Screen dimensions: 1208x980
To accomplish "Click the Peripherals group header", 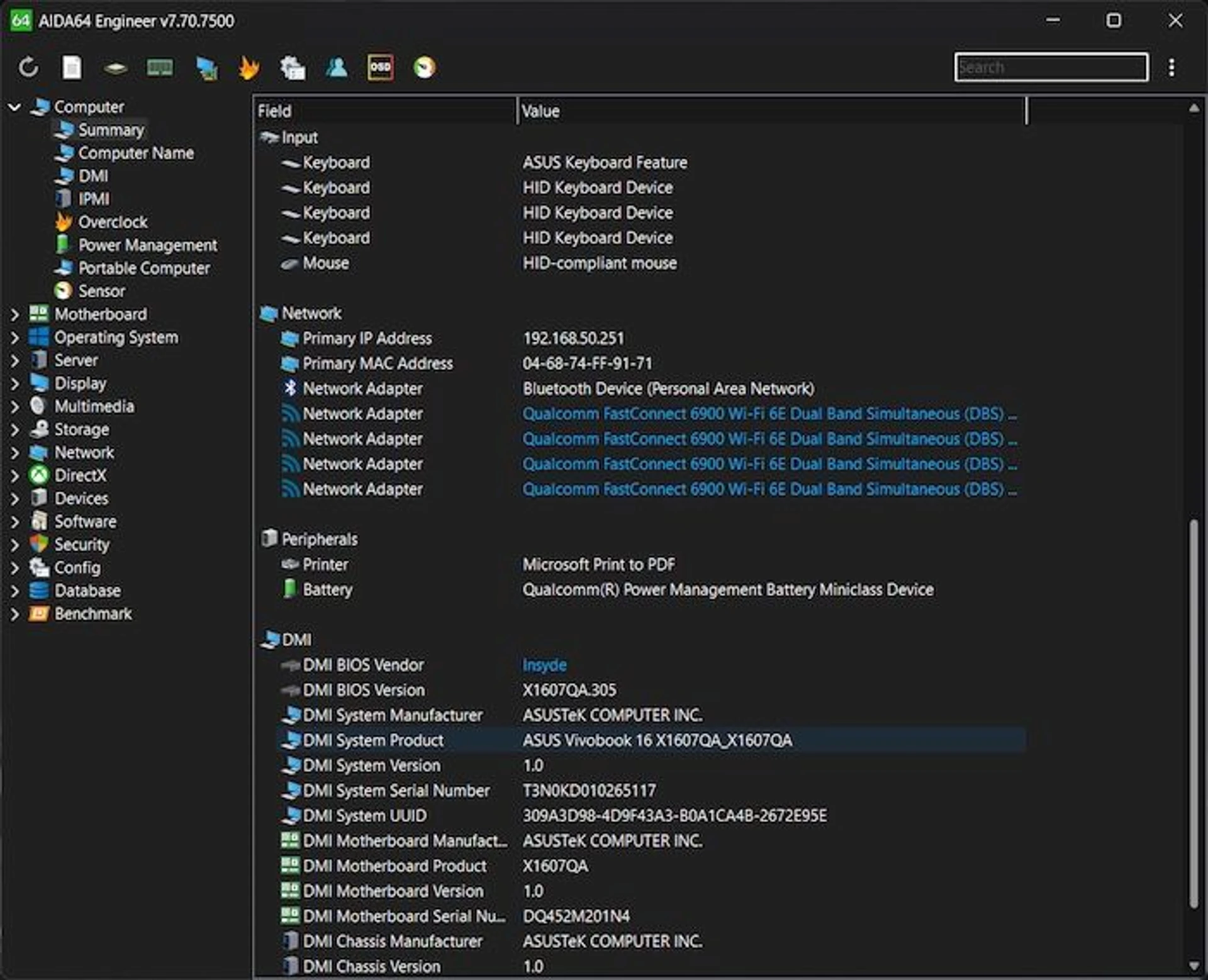I will click(319, 540).
